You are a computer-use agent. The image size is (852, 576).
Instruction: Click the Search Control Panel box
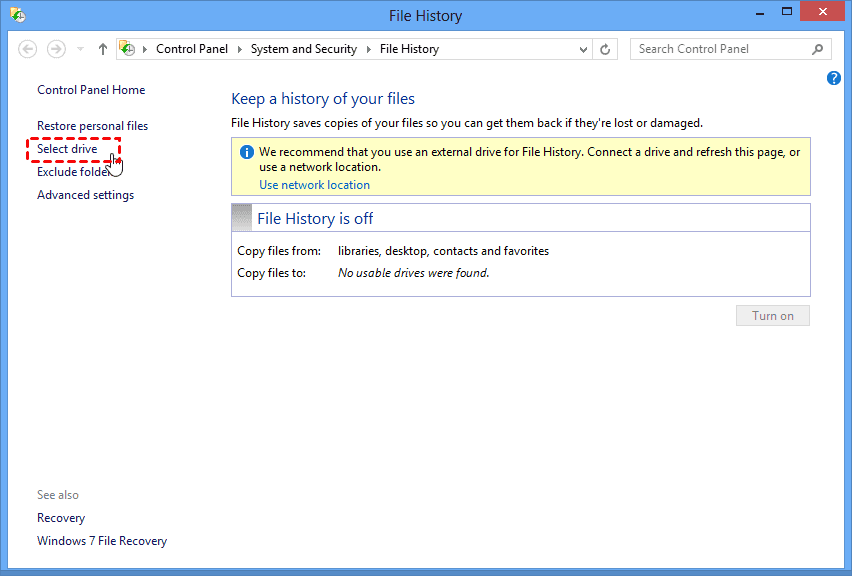(720, 49)
